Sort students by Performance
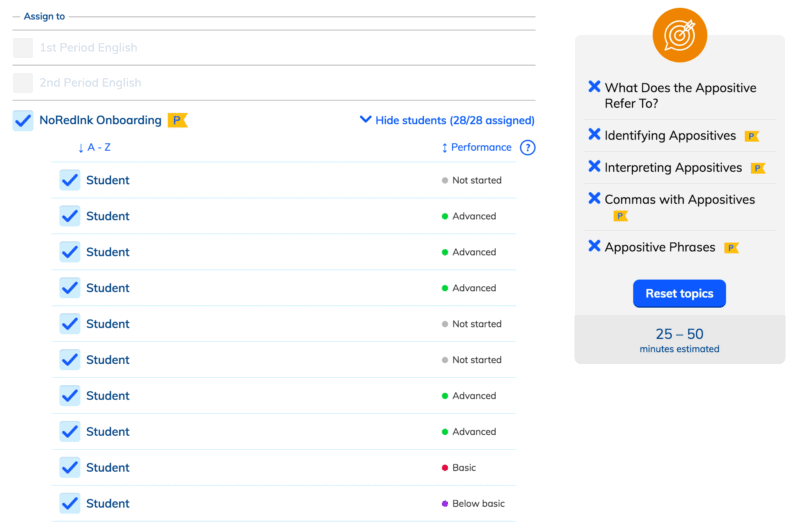The image size is (801, 524). pyautogui.click(x=476, y=148)
